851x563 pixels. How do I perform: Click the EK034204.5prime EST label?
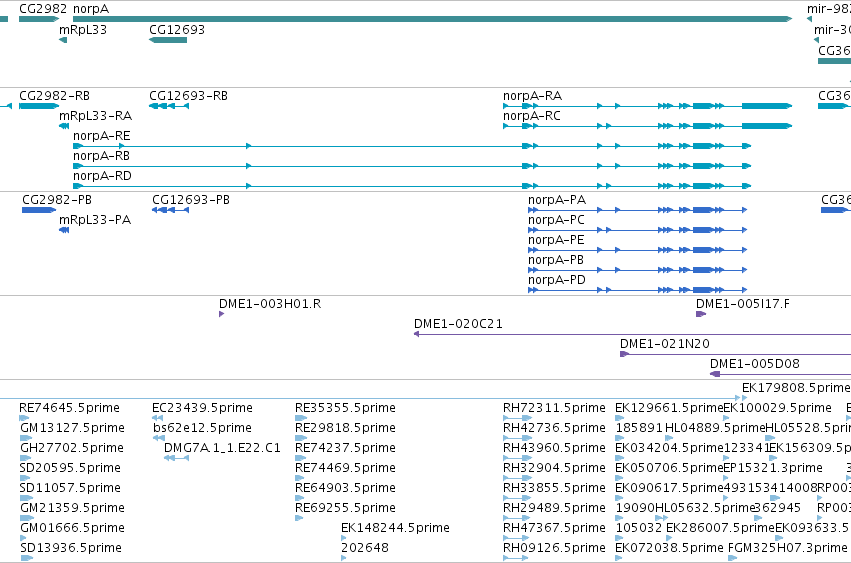669,448
